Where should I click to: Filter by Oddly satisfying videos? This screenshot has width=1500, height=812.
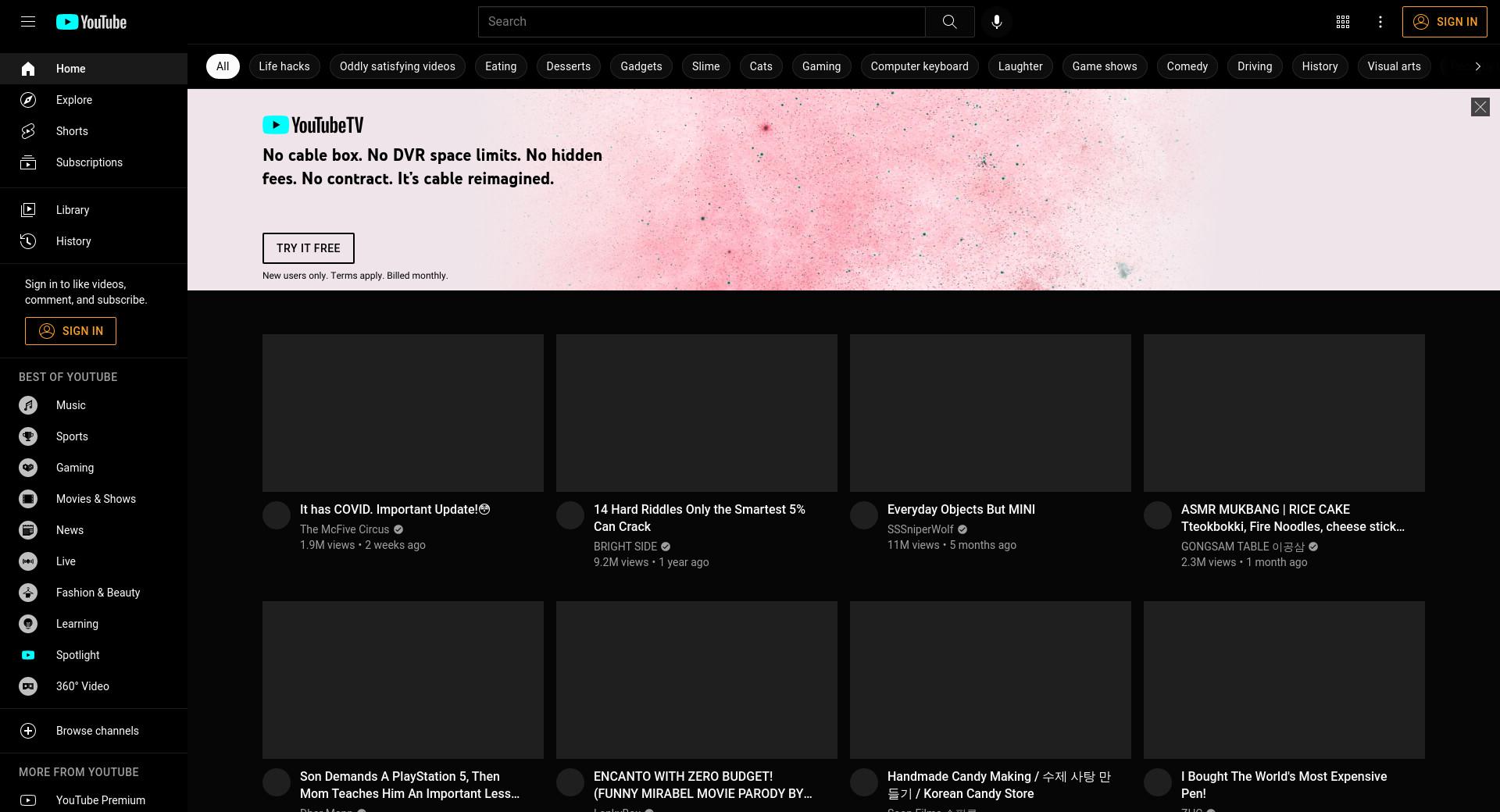[398, 66]
